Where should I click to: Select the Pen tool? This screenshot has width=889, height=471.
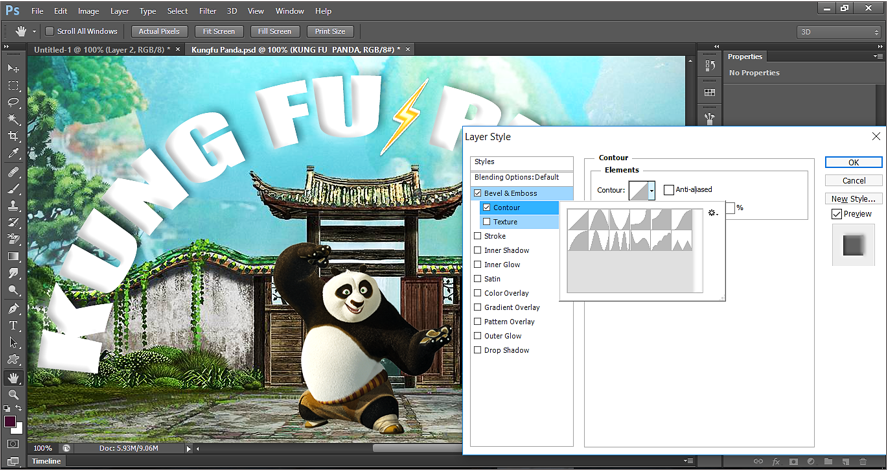pyautogui.click(x=13, y=309)
